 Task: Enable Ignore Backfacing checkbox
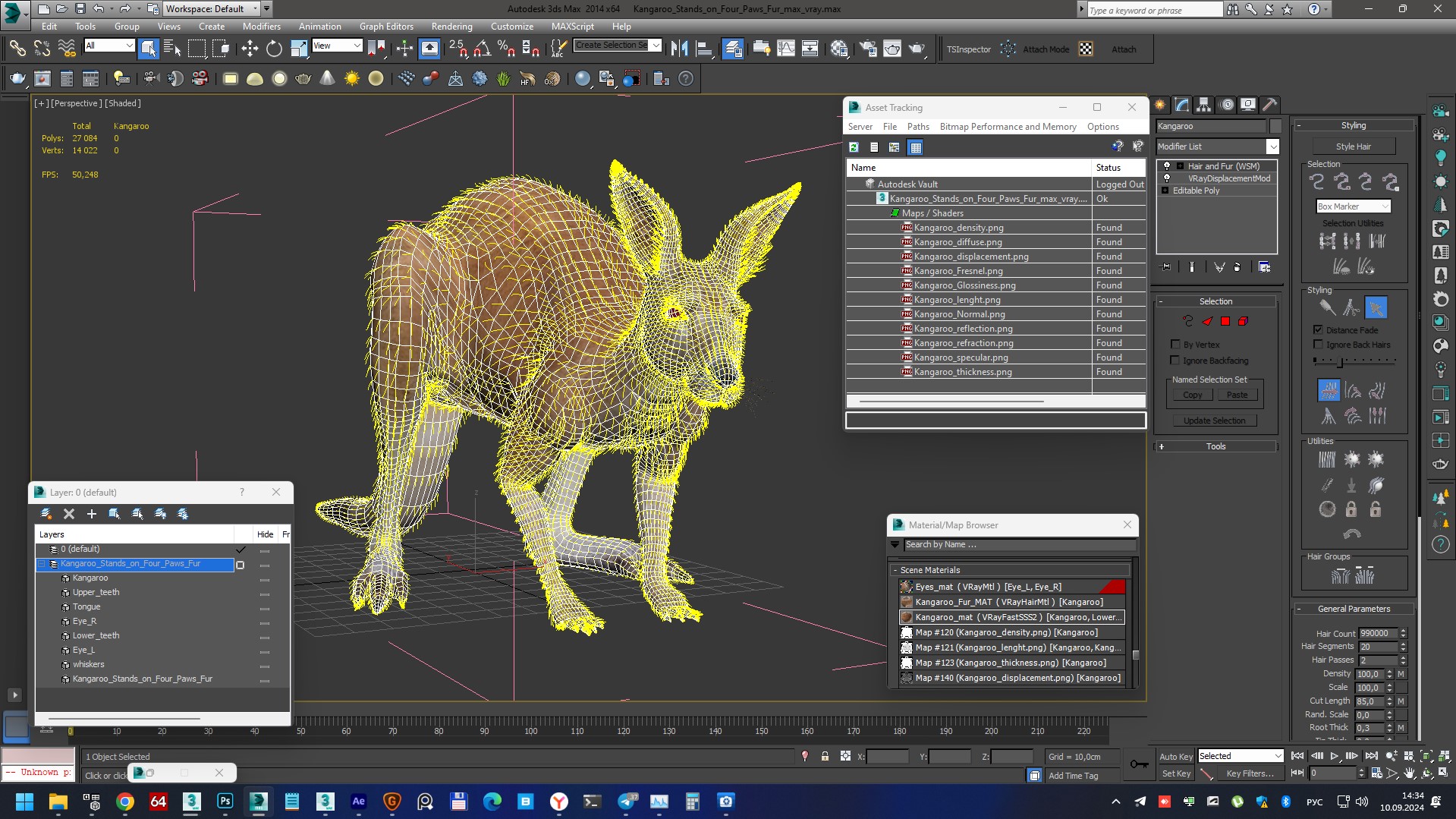(1175, 360)
